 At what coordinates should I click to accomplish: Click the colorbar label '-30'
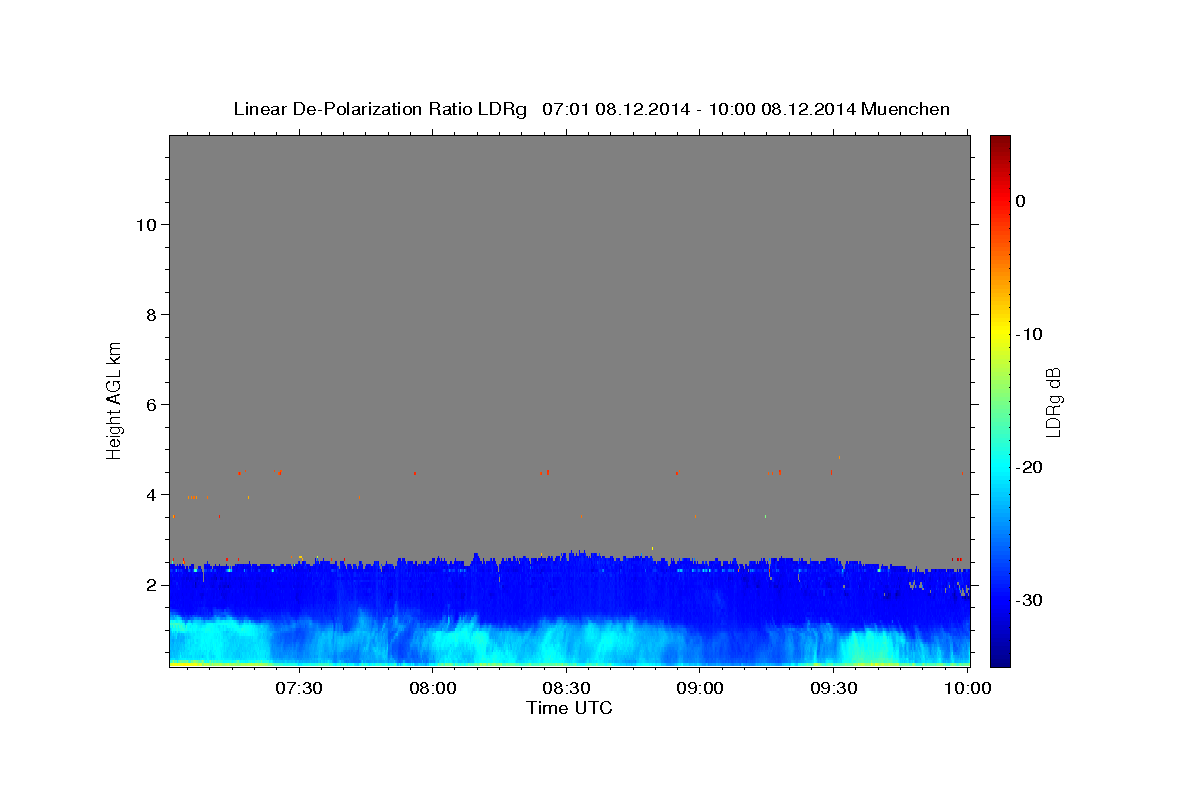coord(1029,600)
